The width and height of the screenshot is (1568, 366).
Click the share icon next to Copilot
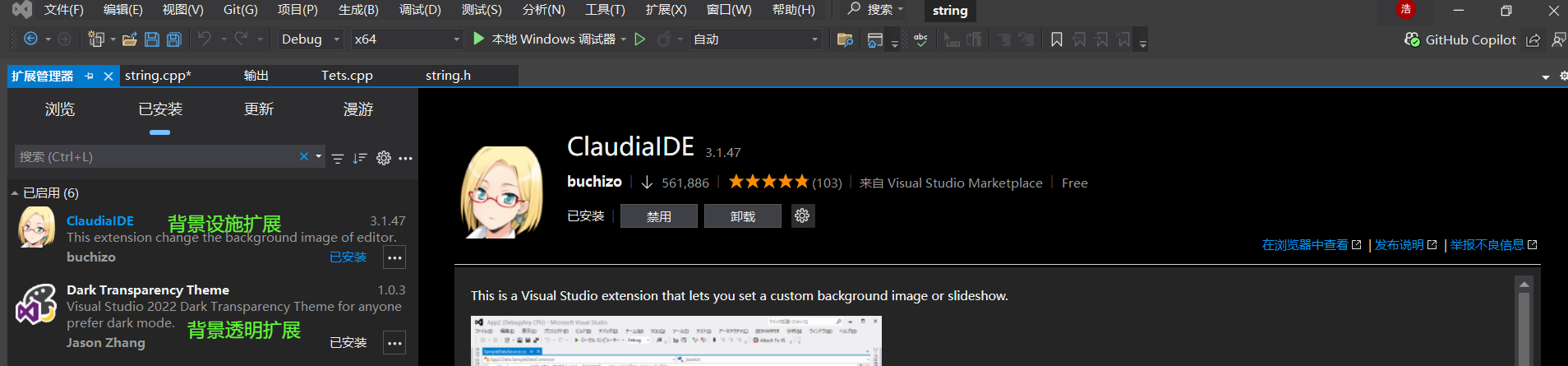[1533, 39]
